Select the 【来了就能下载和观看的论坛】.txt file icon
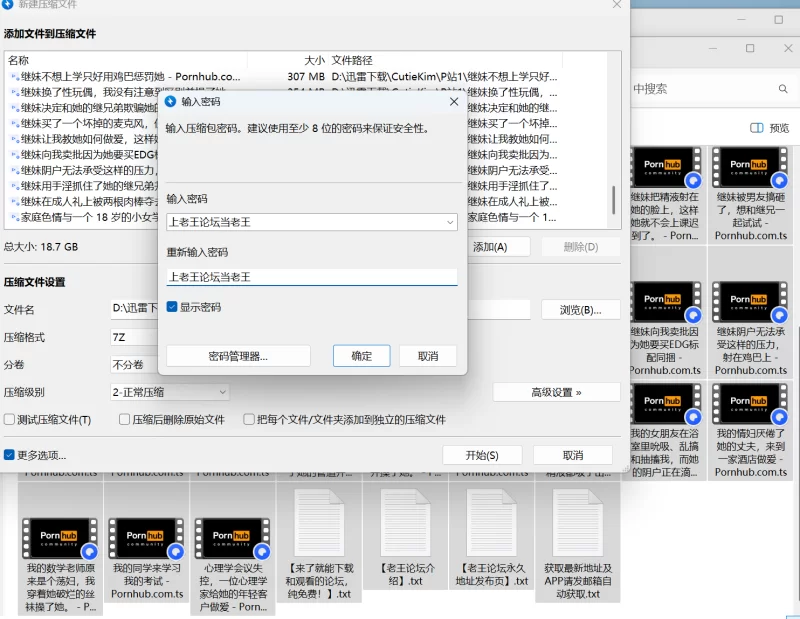 319,516
